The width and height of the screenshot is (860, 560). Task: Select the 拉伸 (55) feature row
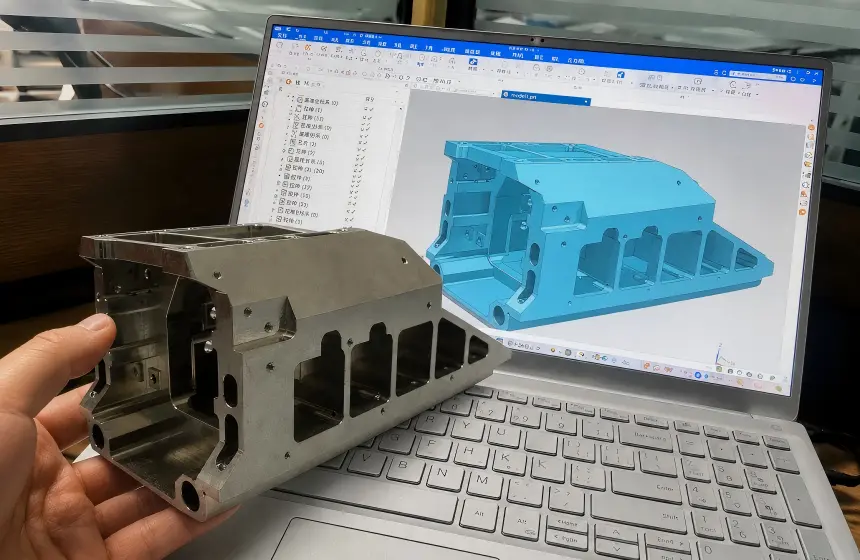click(x=296, y=194)
